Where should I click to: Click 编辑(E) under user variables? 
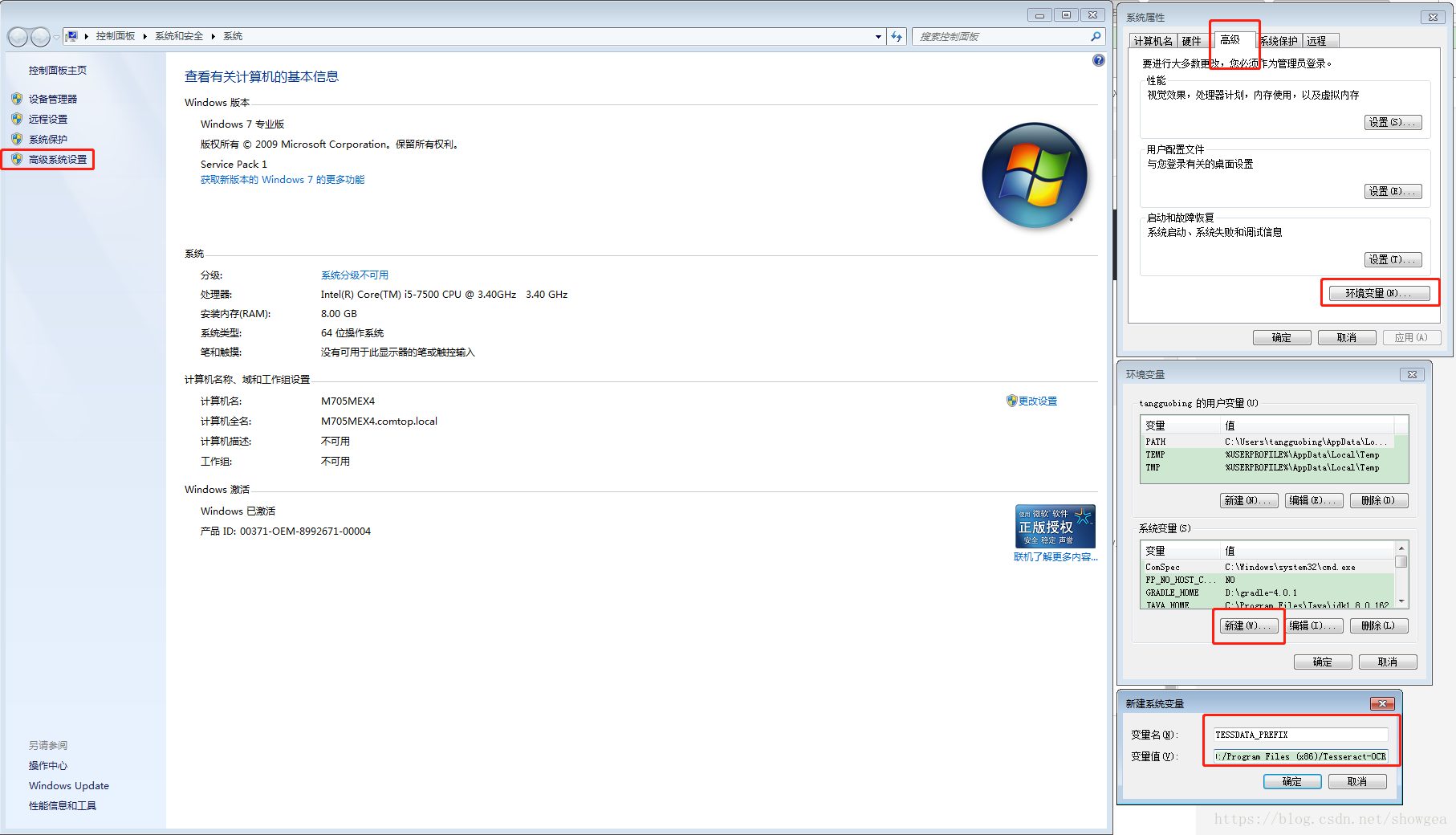pyautogui.click(x=1314, y=500)
